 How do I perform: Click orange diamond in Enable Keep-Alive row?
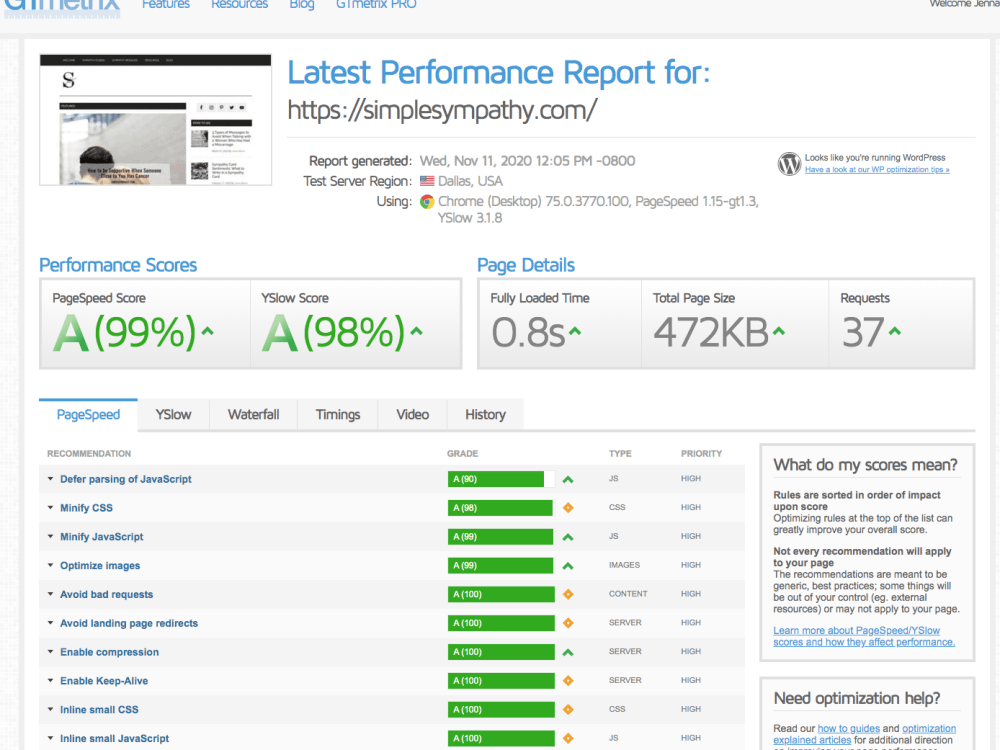click(x=568, y=680)
